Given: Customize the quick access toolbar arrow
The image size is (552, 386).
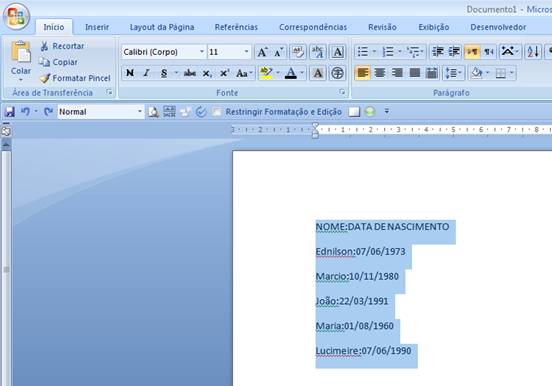Looking at the screenshot, I should coord(387,112).
